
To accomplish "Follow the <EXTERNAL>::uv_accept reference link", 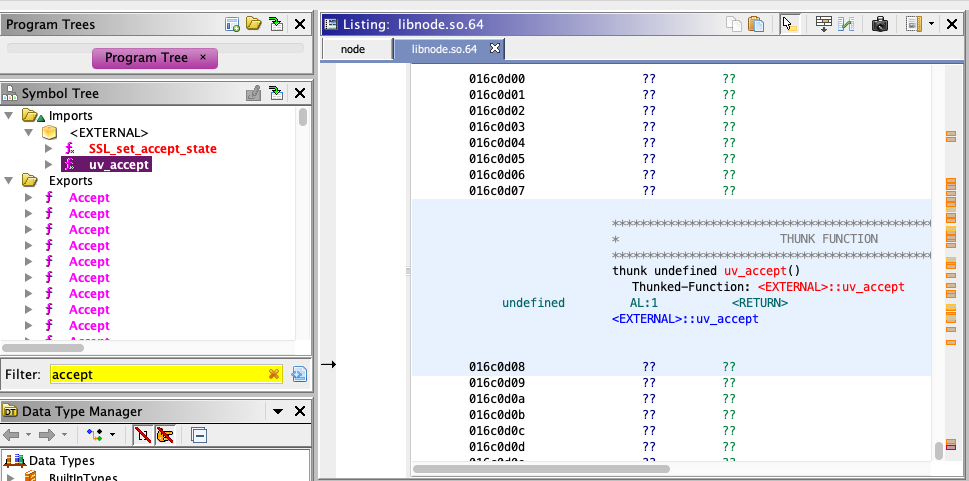I will click(685, 319).
